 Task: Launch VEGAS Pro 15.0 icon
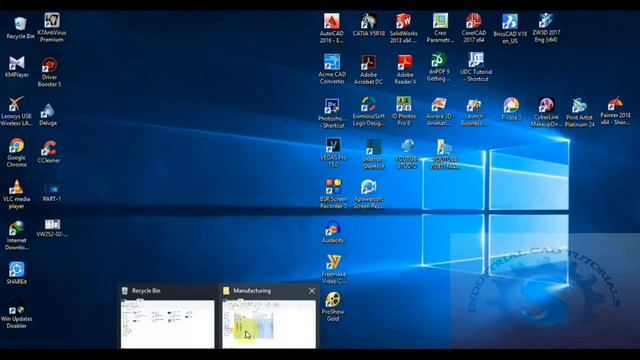(333, 152)
